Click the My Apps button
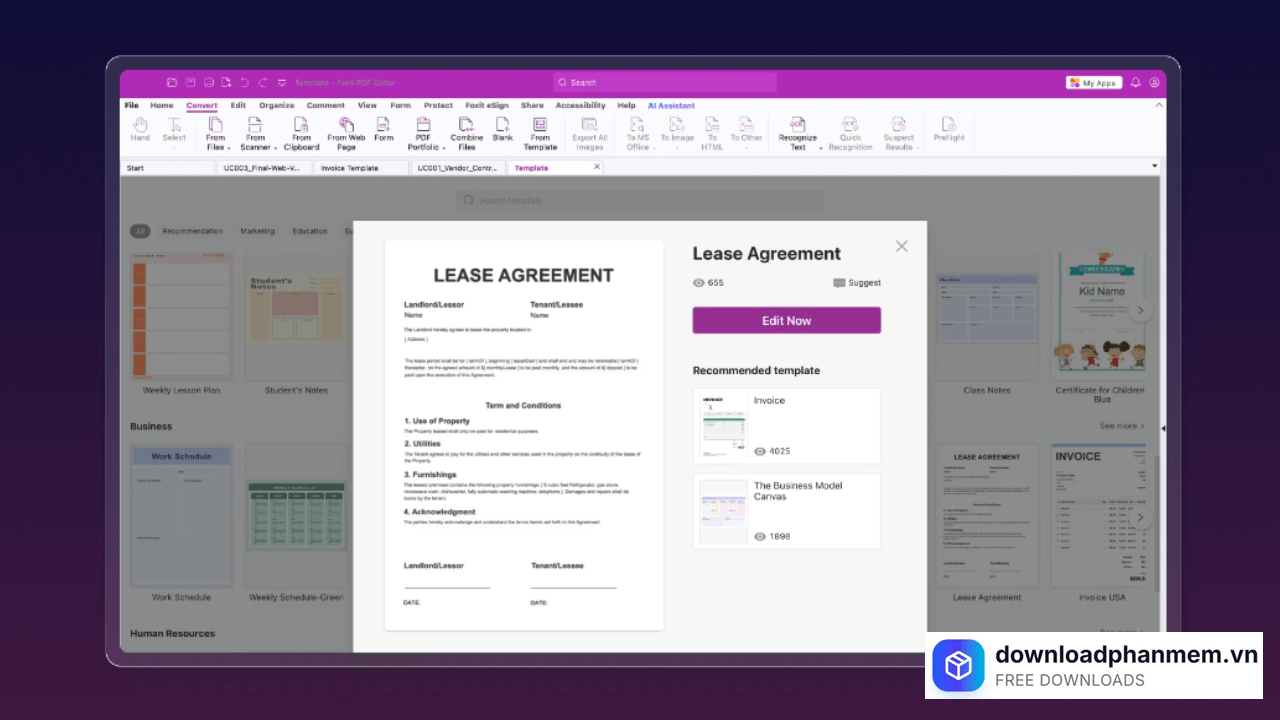The width and height of the screenshot is (1280, 720). [1094, 83]
